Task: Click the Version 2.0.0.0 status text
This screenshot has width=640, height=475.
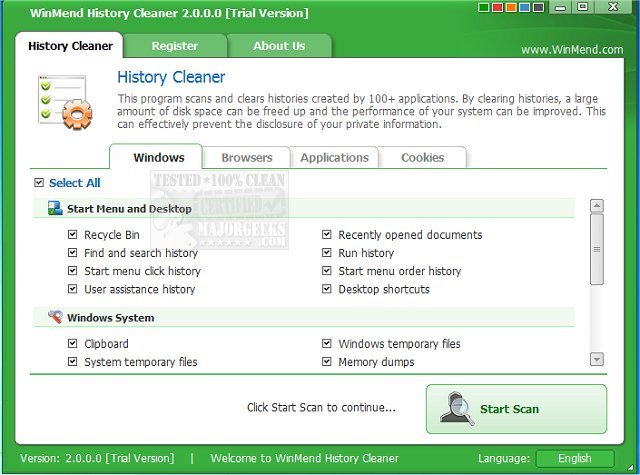Action: click(97, 458)
